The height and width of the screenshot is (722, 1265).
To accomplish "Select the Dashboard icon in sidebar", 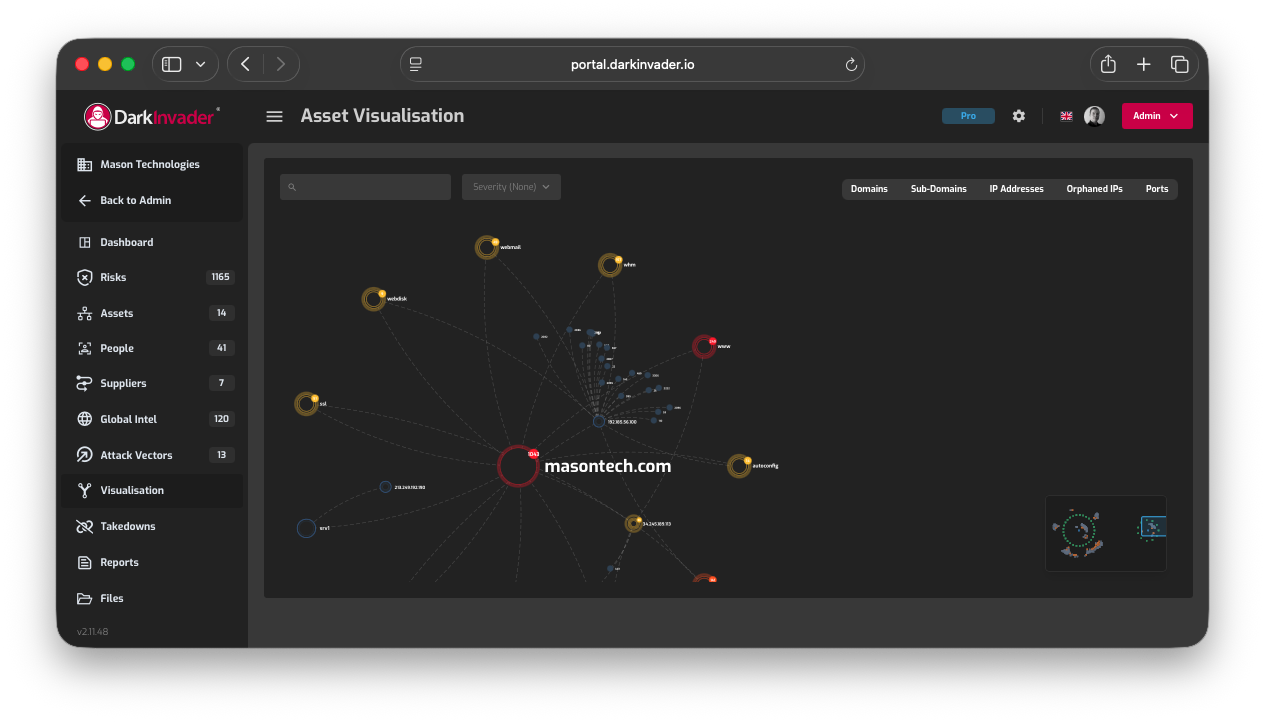I will click(85, 241).
